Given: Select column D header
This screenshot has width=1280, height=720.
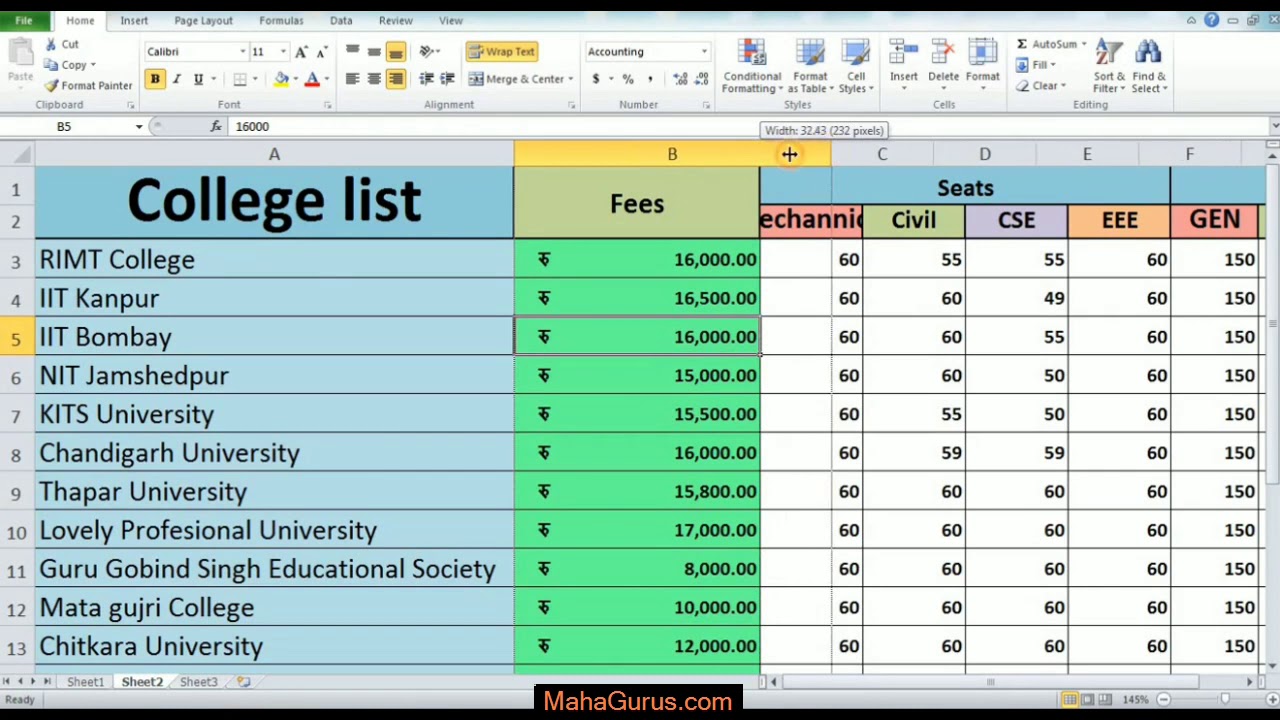Looking at the screenshot, I should (x=984, y=154).
